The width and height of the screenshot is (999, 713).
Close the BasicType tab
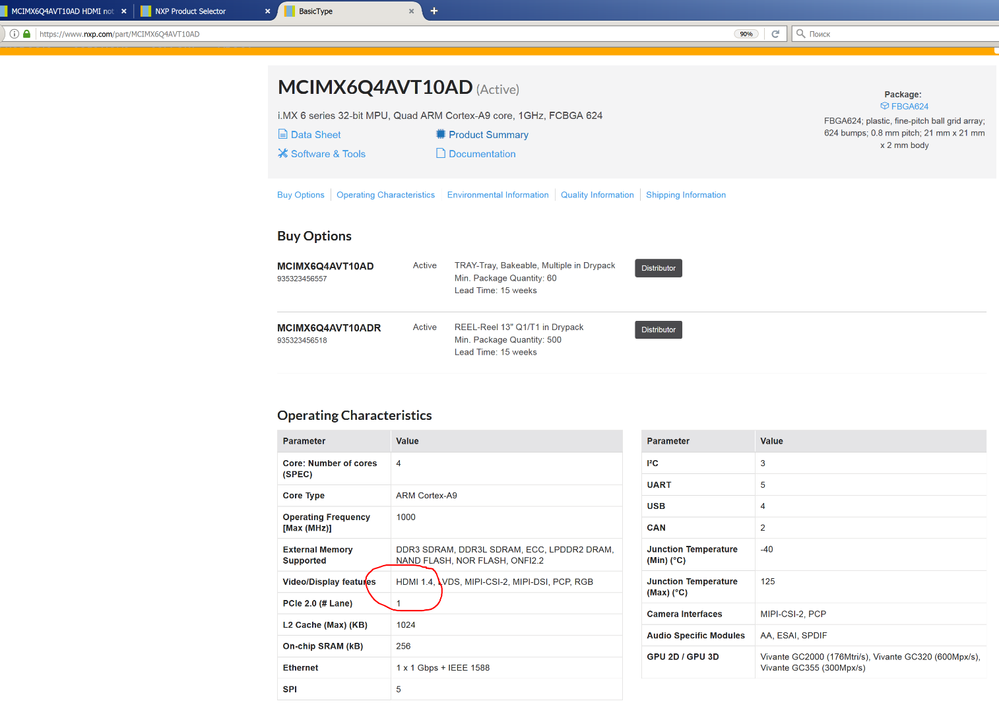point(412,11)
